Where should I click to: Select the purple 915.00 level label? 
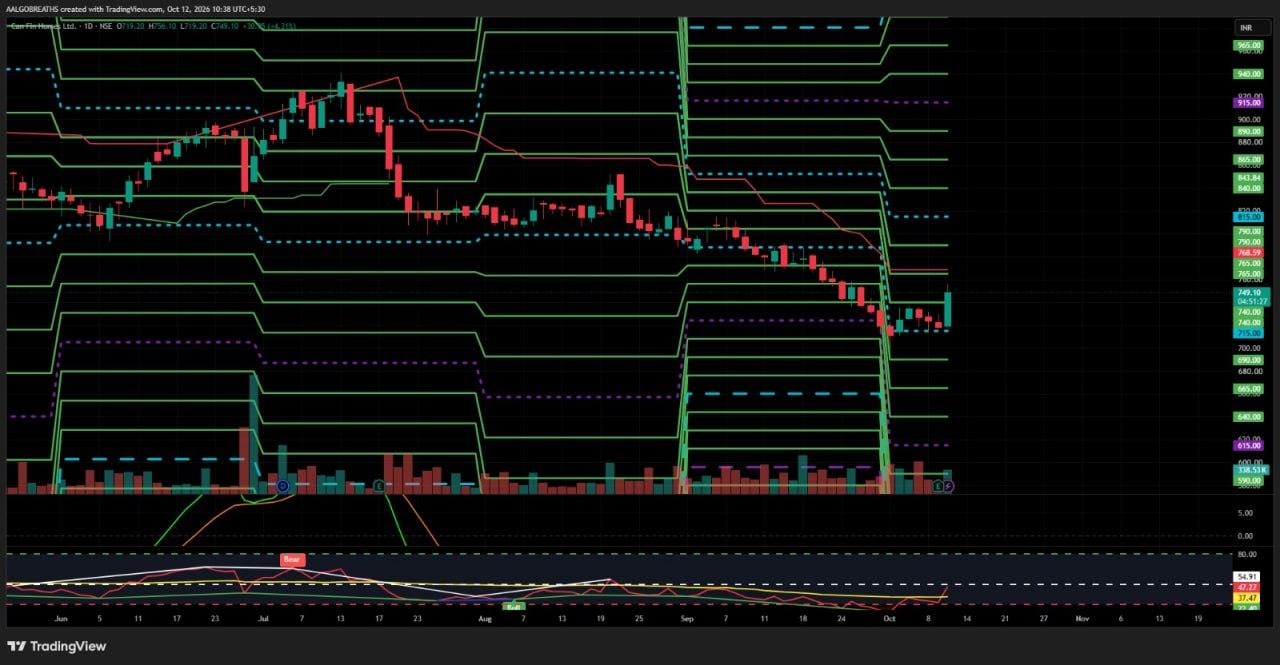[x=1249, y=103]
